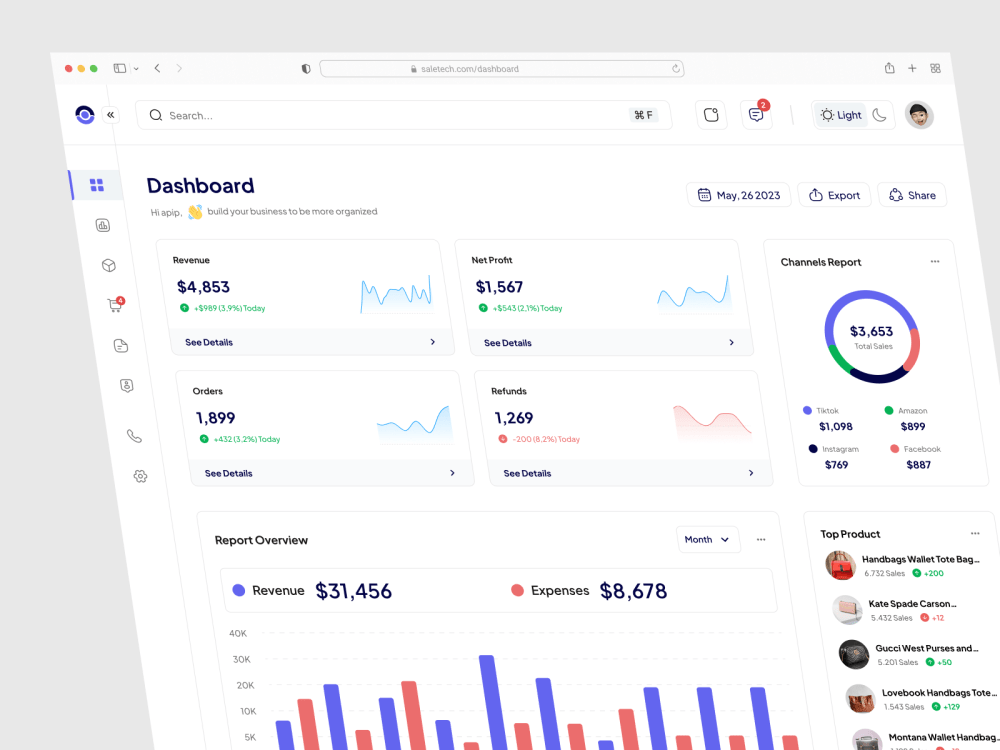Click Refunds card chevron arrow
Image resolution: width=1000 pixels, height=750 pixels.
(751, 473)
